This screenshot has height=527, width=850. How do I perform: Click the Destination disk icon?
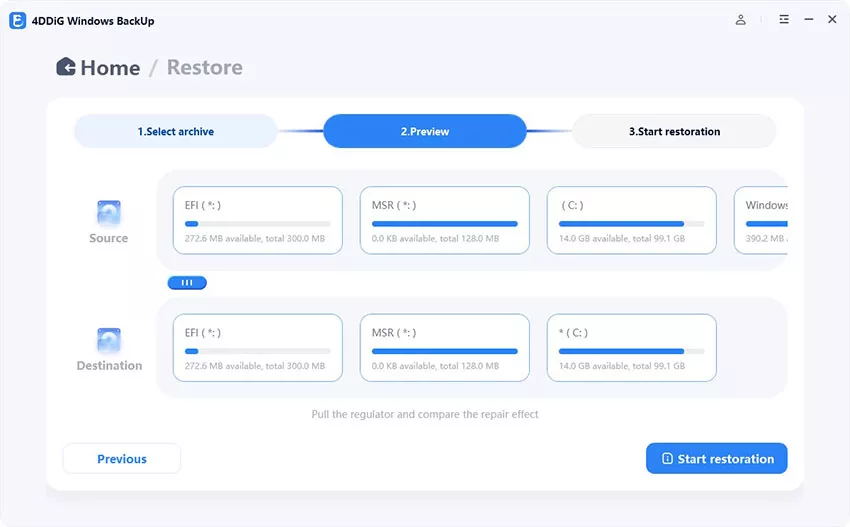[x=109, y=340]
